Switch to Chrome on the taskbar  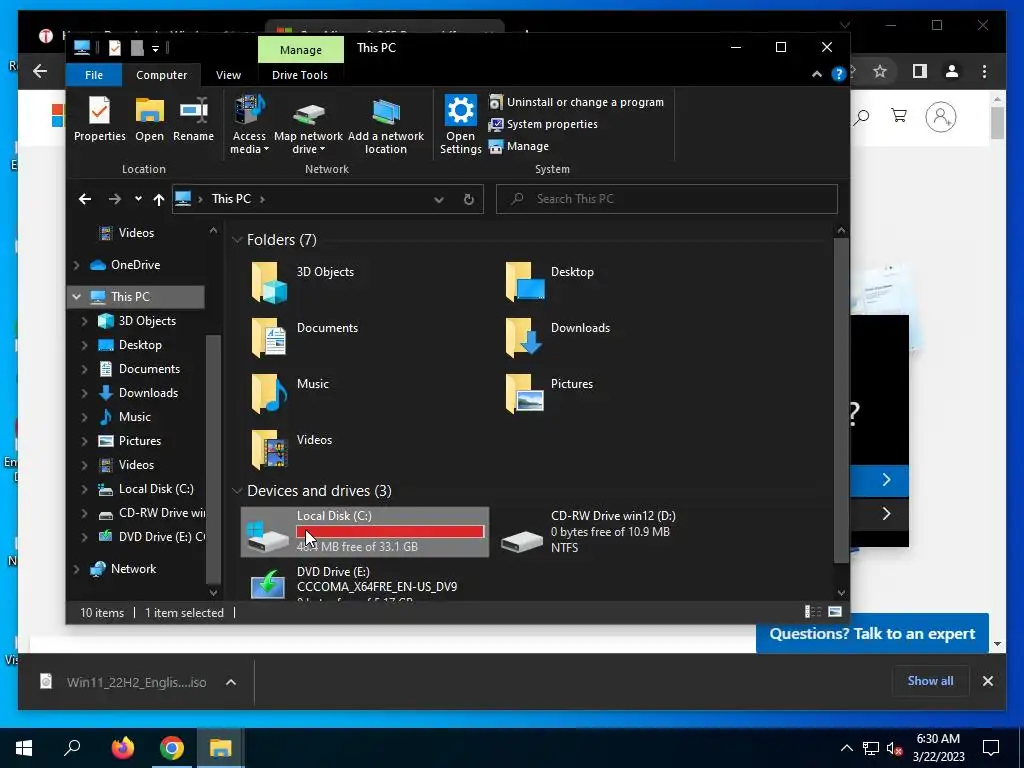point(172,748)
